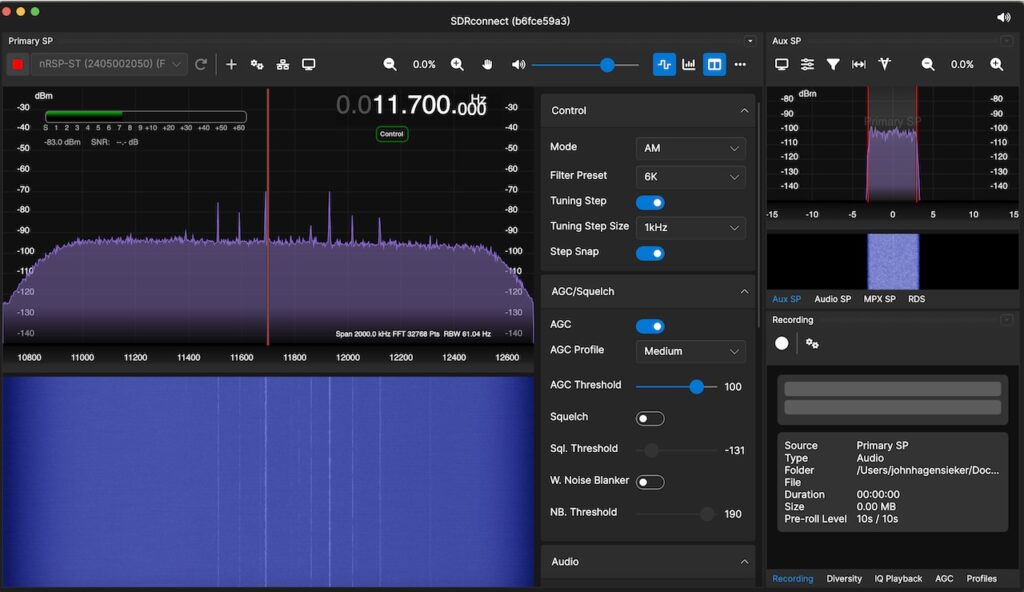
Task: Switch to the MPX SP tab
Action: (880, 298)
